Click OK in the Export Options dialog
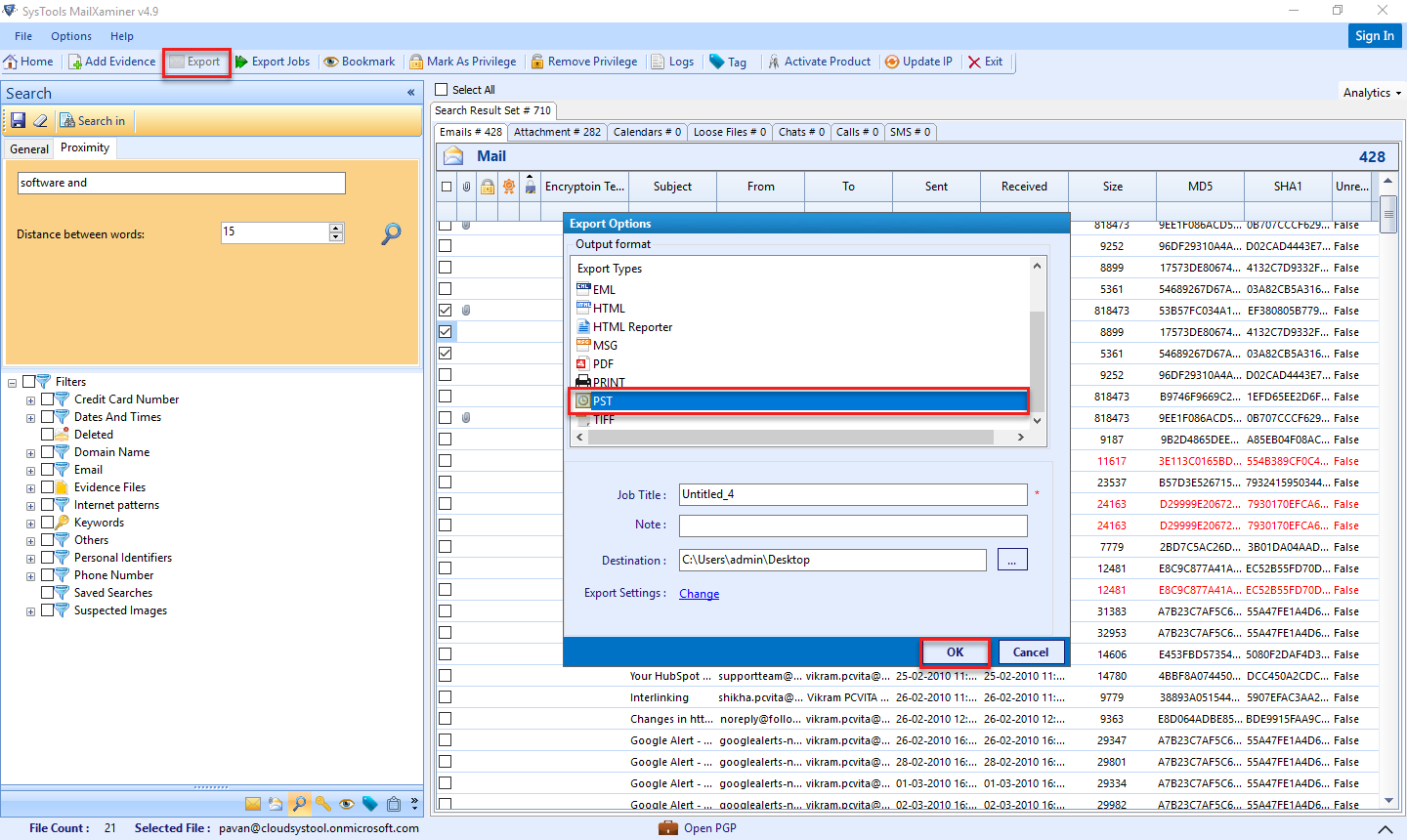Screen dimensions: 1407x840 pos(955,651)
